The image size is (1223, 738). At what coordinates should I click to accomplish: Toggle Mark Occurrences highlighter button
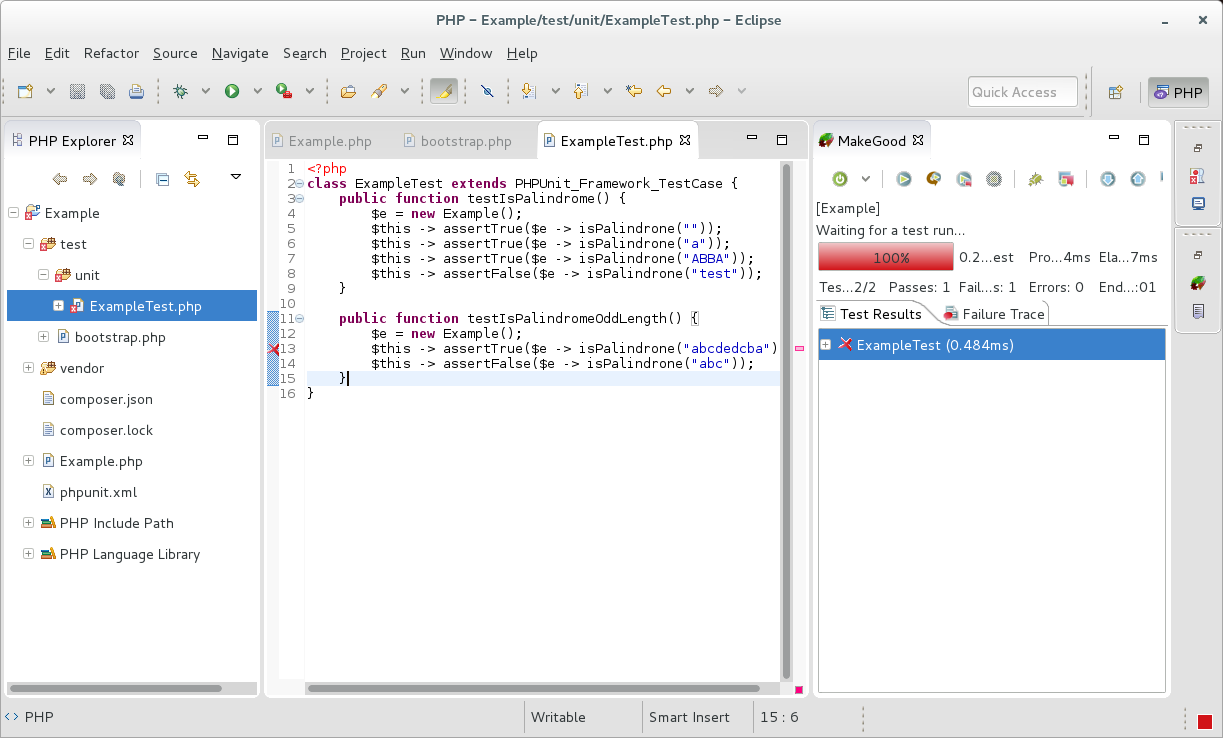[x=444, y=91]
